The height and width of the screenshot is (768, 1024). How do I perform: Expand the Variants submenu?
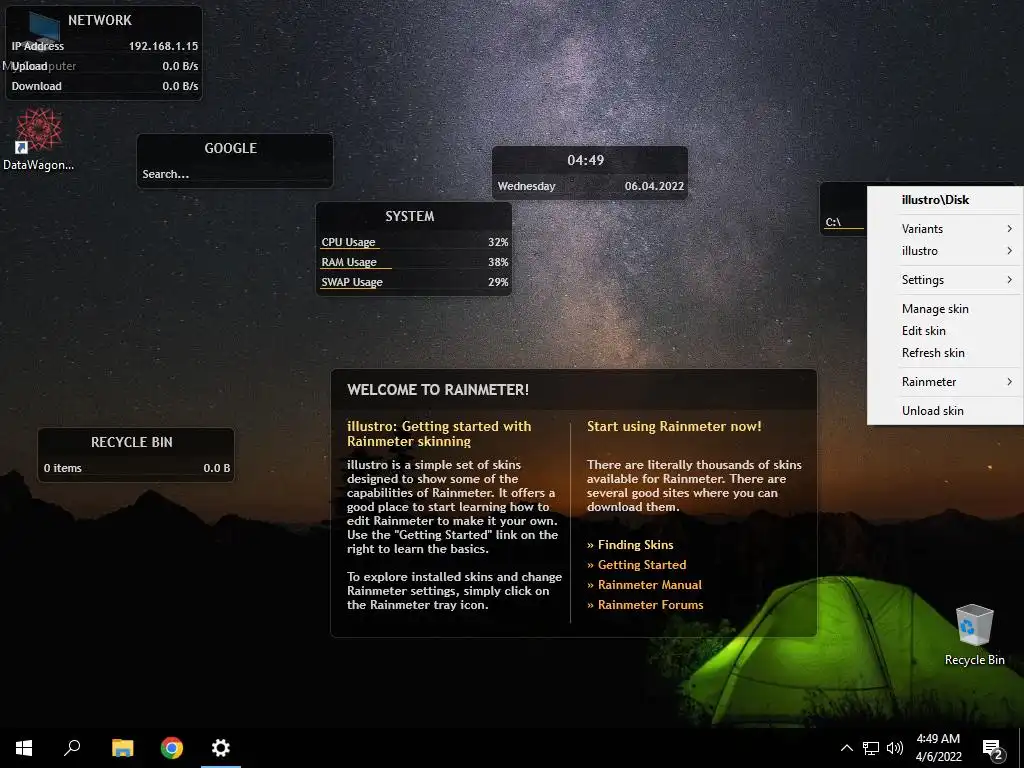945,229
